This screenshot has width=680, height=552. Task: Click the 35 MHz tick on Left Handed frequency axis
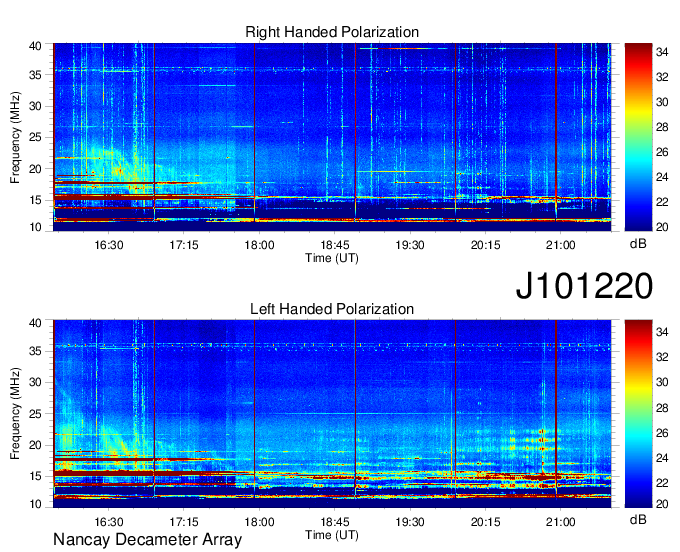35,351
